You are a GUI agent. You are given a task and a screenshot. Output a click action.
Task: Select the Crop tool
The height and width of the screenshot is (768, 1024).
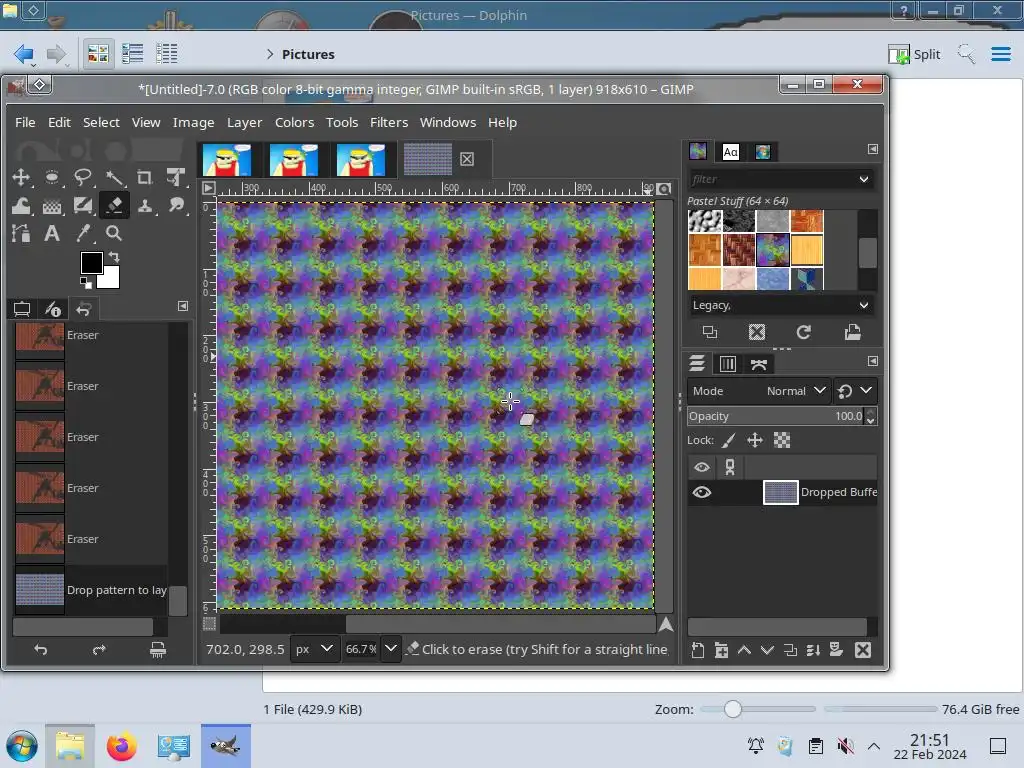pyautogui.click(x=144, y=177)
